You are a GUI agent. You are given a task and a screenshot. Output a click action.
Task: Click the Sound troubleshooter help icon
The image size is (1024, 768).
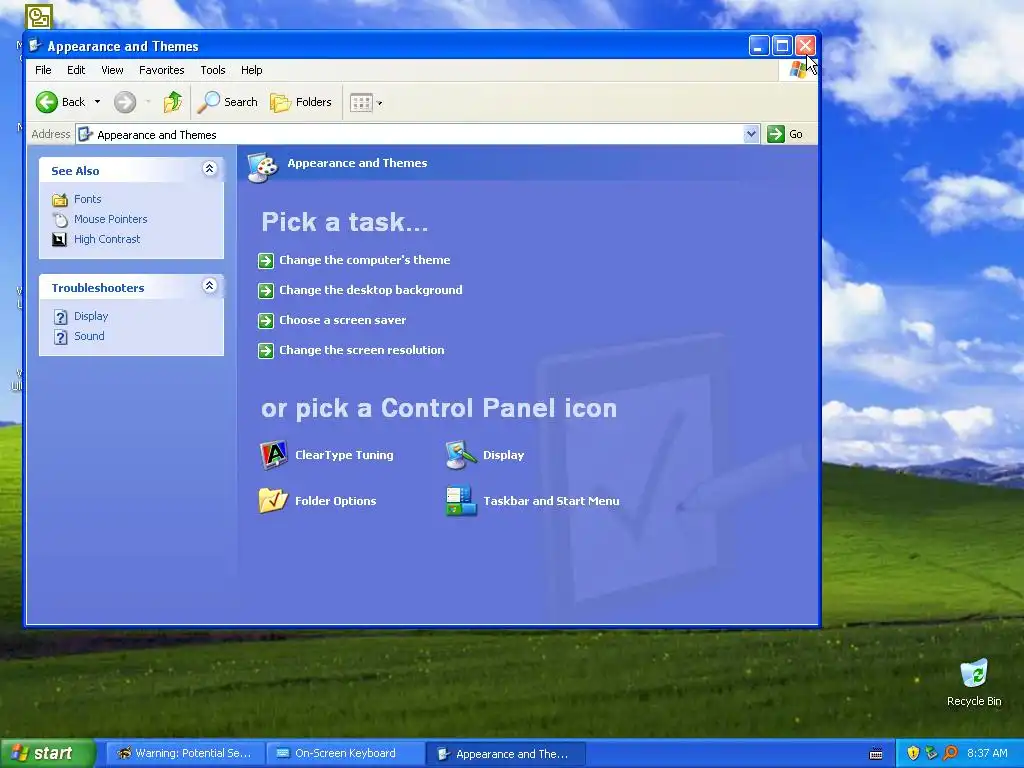[x=60, y=337]
